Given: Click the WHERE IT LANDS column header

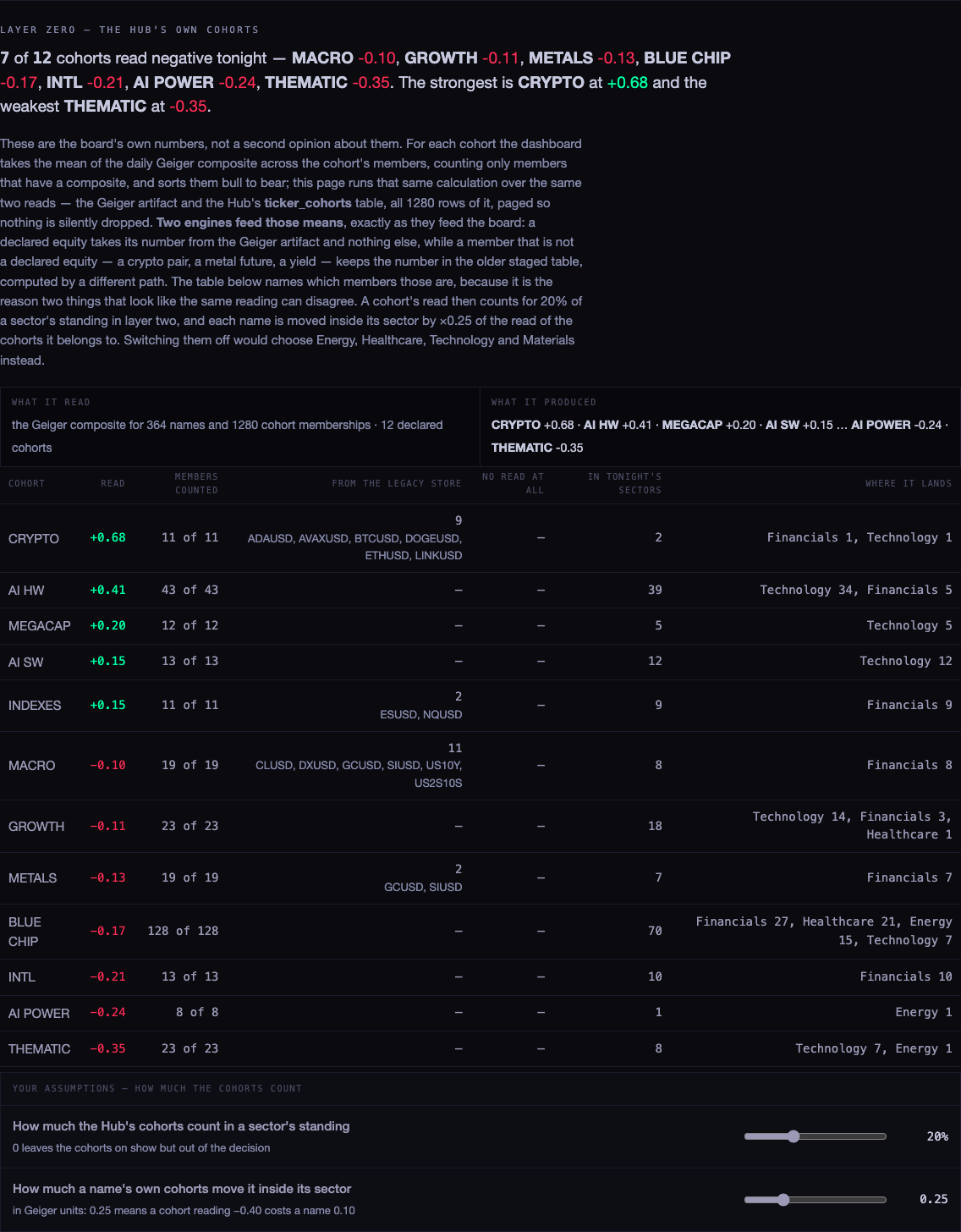Looking at the screenshot, I should [x=909, y=483].
